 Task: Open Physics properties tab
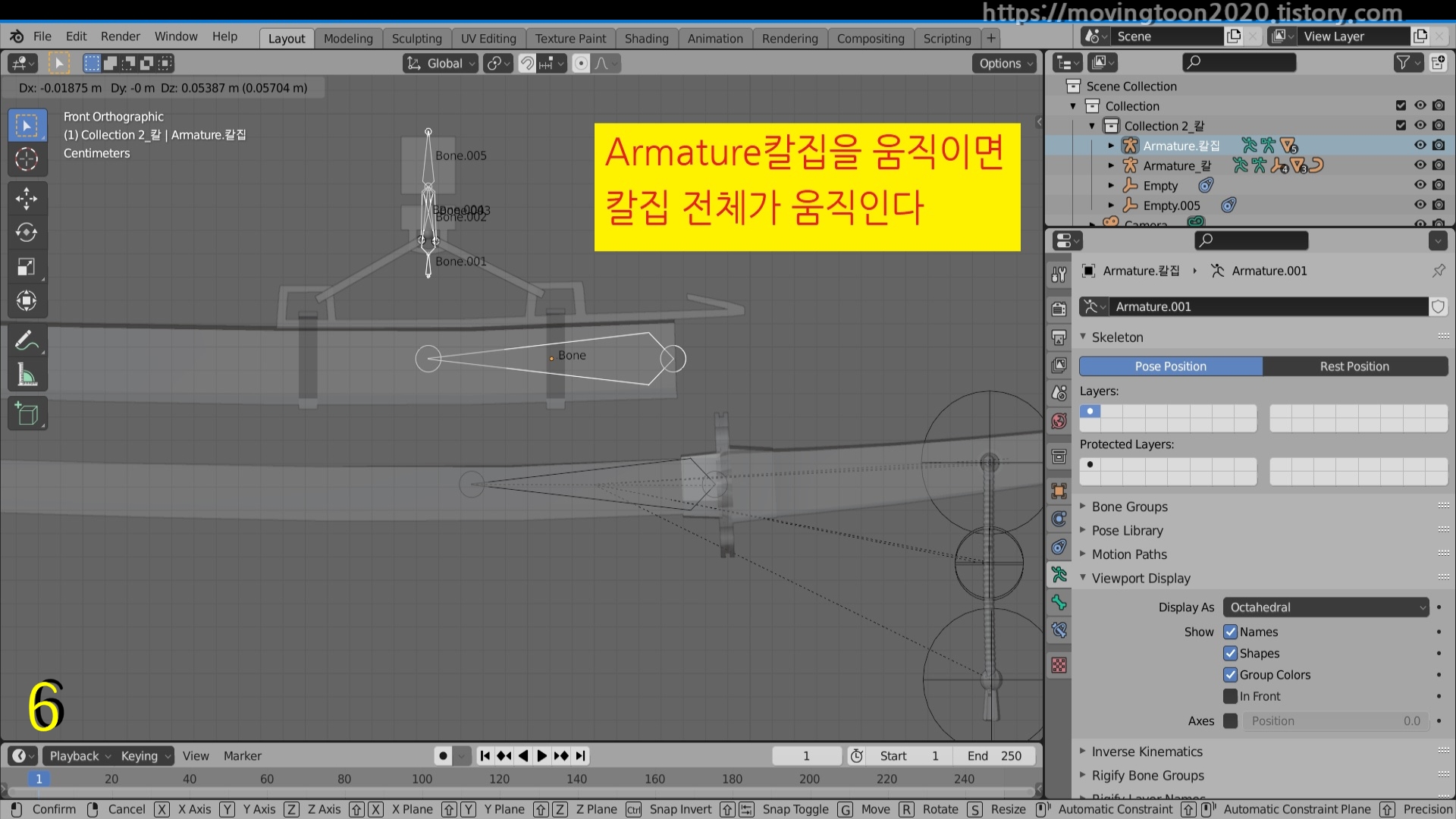point(1059,519)
